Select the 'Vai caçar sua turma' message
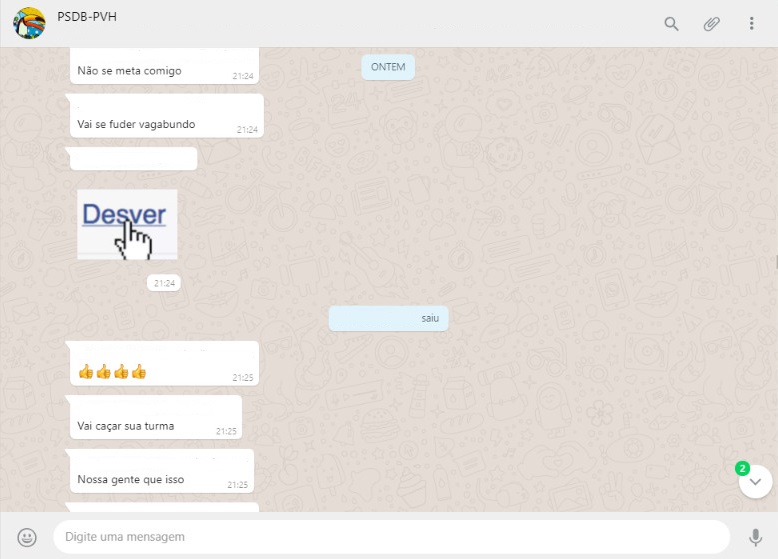Image resolution: width=778 pixels, height=559 pixels. tap(126, 426)
